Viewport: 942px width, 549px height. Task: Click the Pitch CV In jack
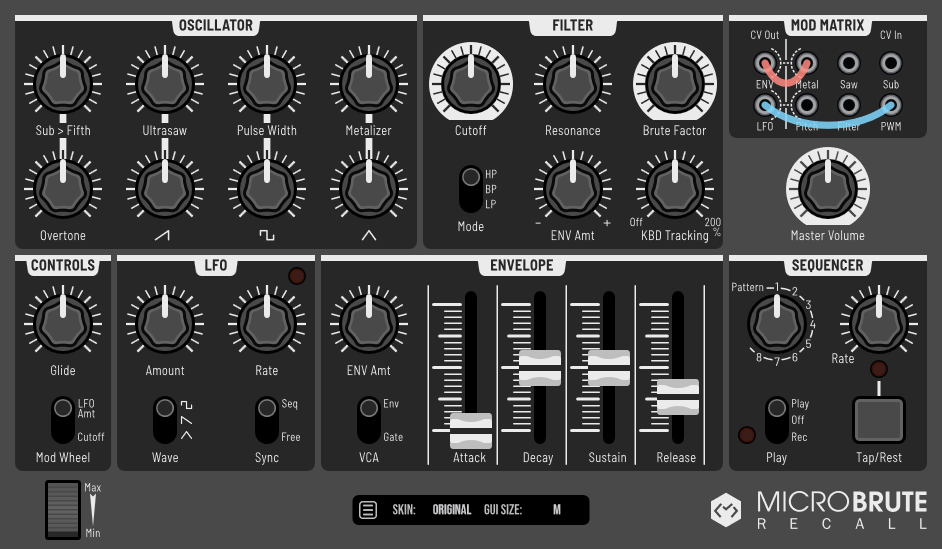coord(806,105)
